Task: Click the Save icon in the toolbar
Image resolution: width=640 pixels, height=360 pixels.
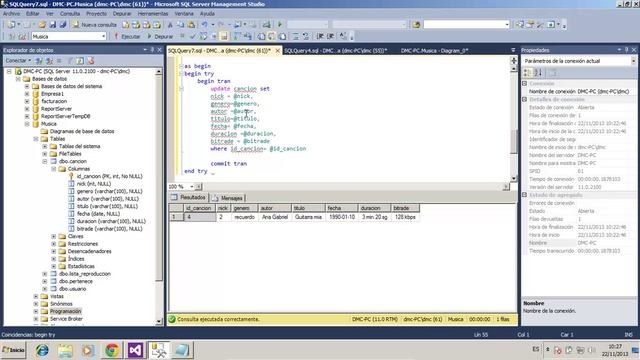Action: (53, 25)
